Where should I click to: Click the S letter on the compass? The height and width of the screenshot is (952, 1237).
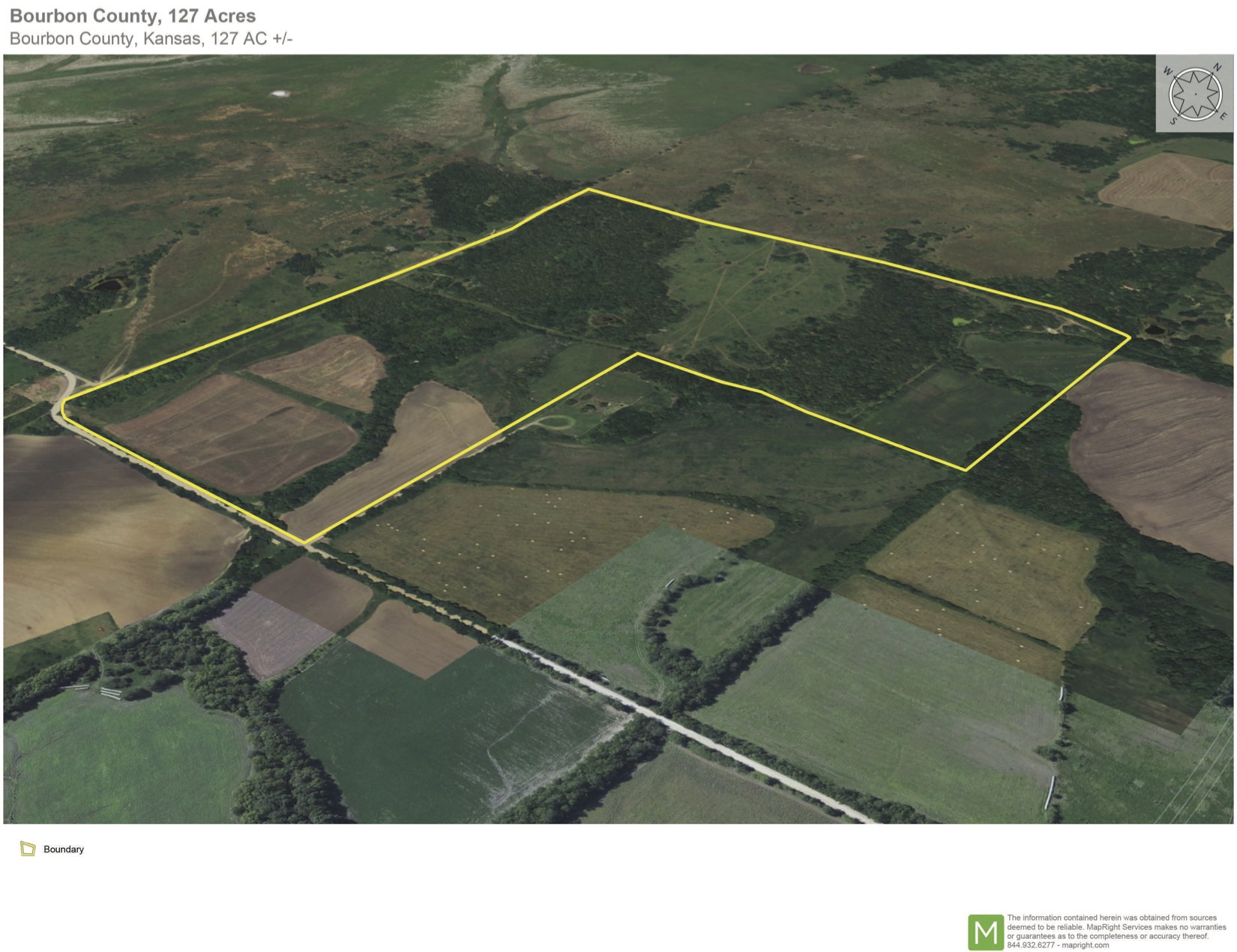pyautogui.click(x=1173, y=121)
